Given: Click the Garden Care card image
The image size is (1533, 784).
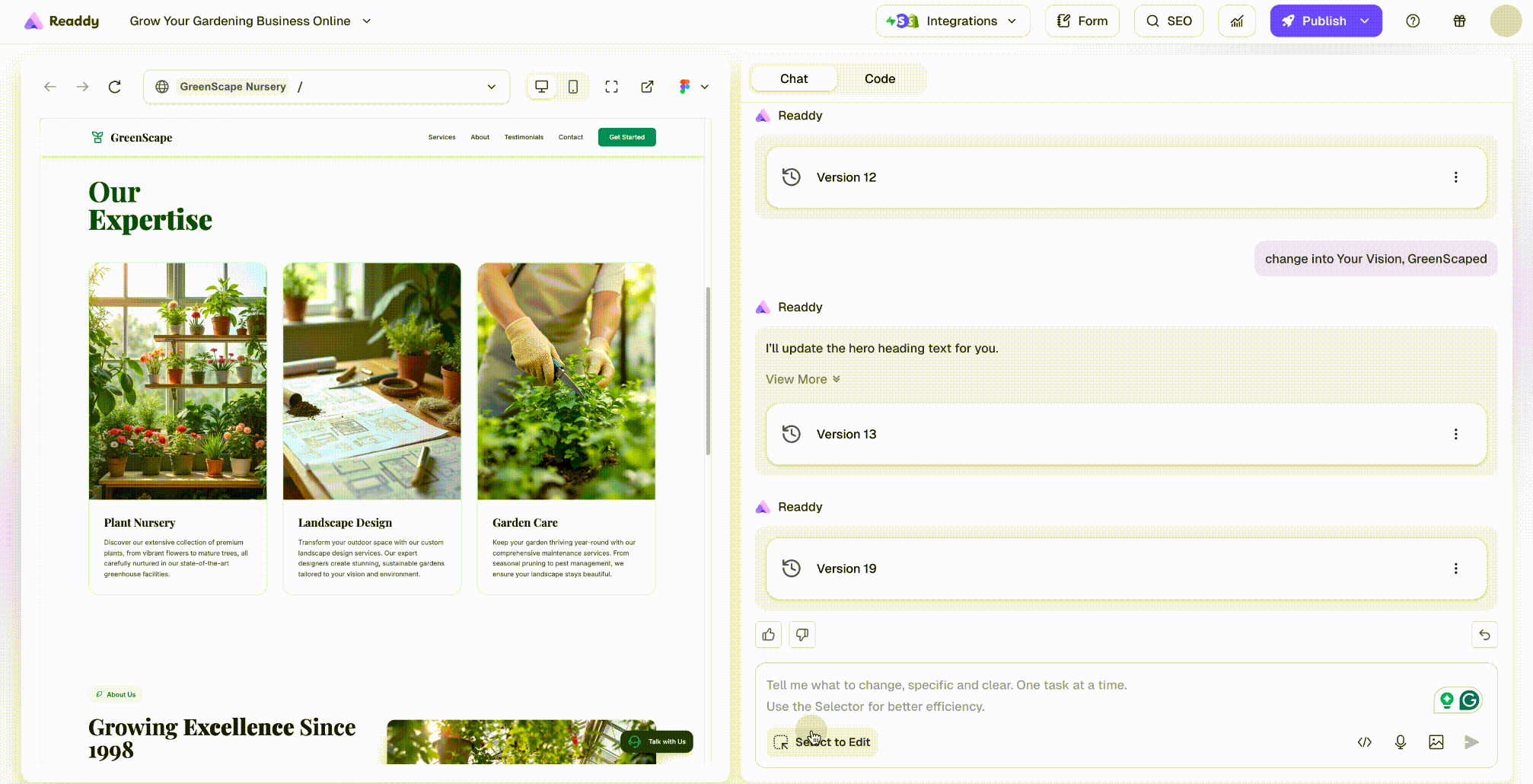Looking at the screenshot, I should click(x=566, y=381).
